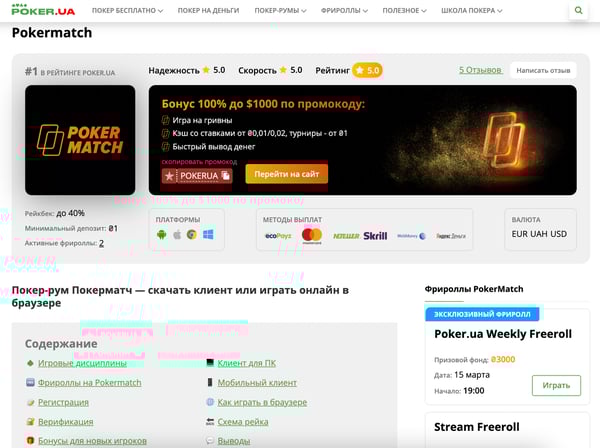The image size is (600, 448).
Task: Click the Скорость 5.0 rating
Action: point(270,70)
